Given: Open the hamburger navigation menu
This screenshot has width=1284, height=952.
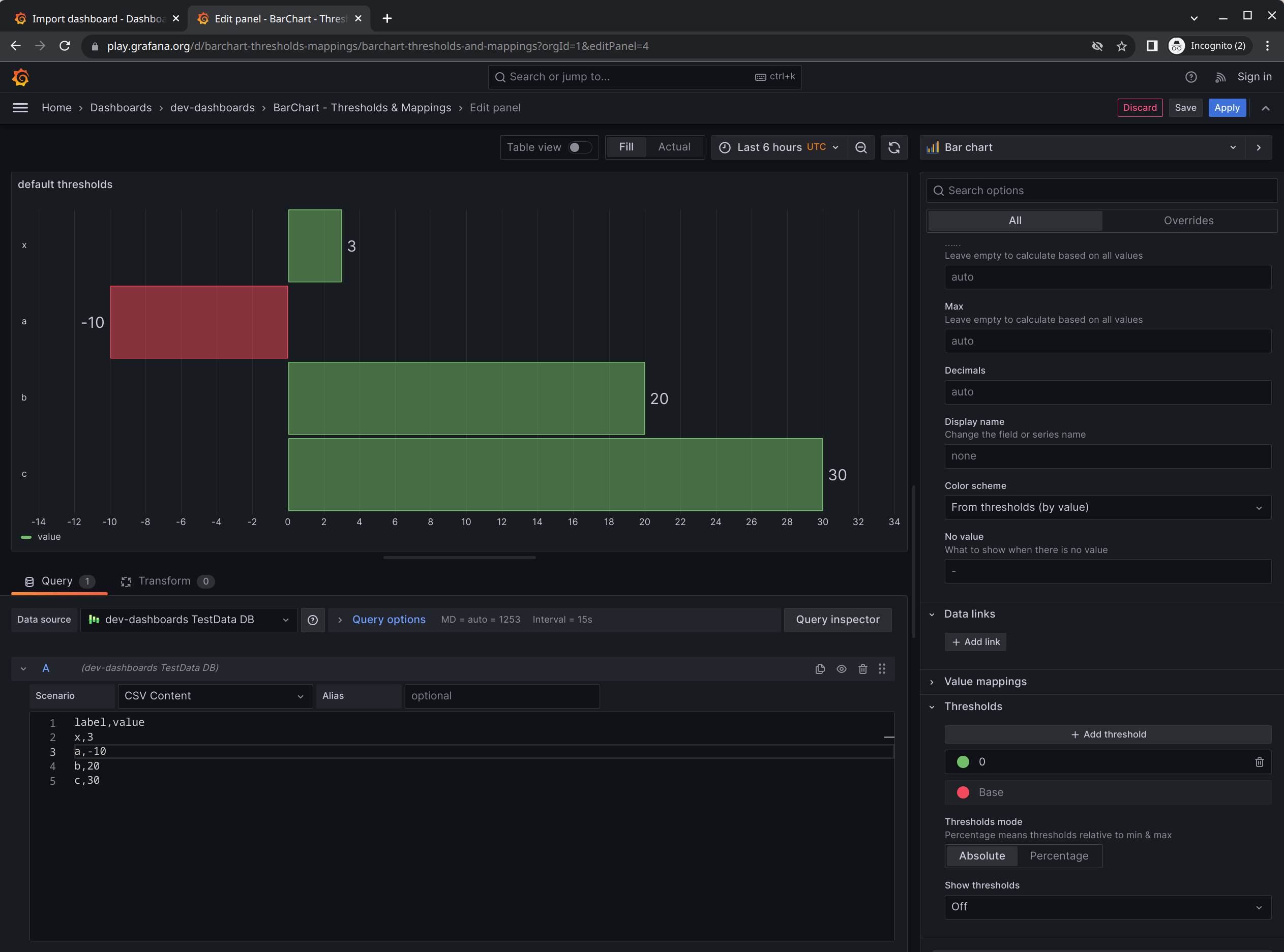Looking at the screenshot, I should (20, 107).
